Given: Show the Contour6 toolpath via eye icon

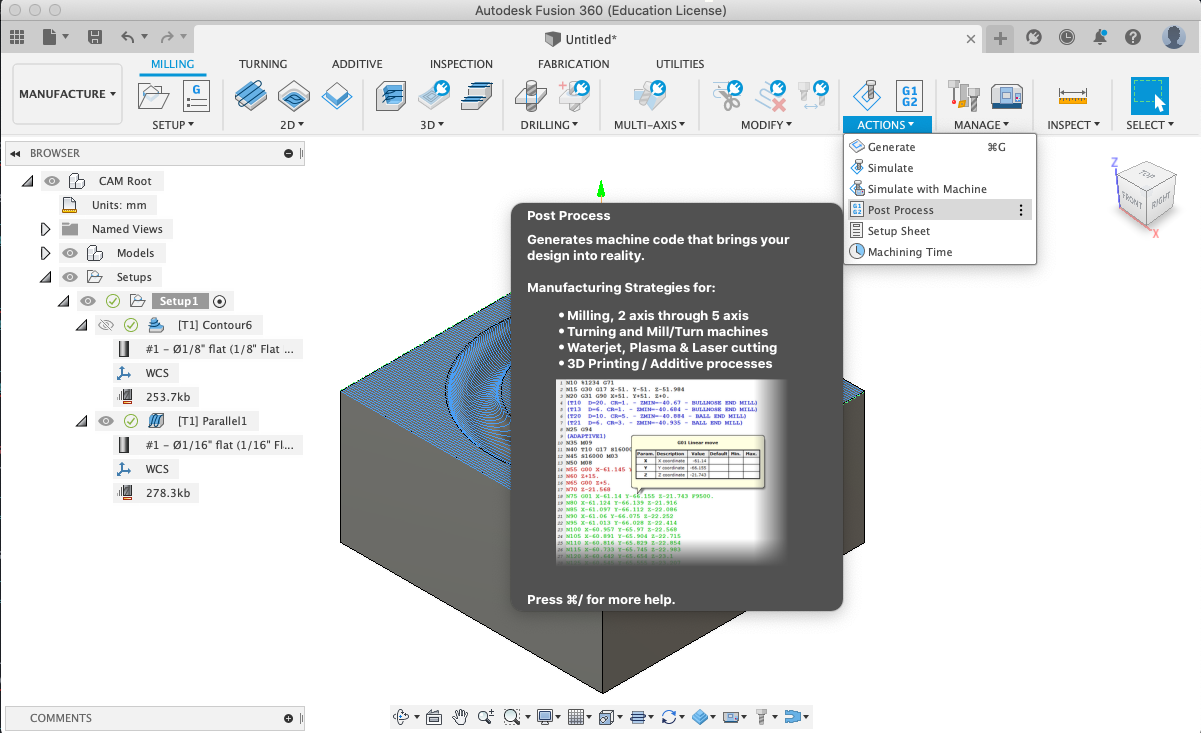Looking at the screenshot, I should click(x=106, y=325).
